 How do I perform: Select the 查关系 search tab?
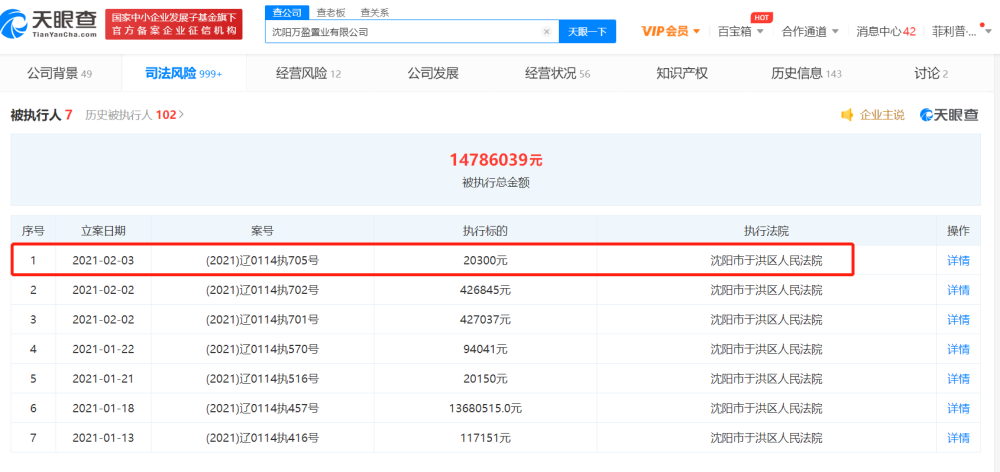click(374, 13)
